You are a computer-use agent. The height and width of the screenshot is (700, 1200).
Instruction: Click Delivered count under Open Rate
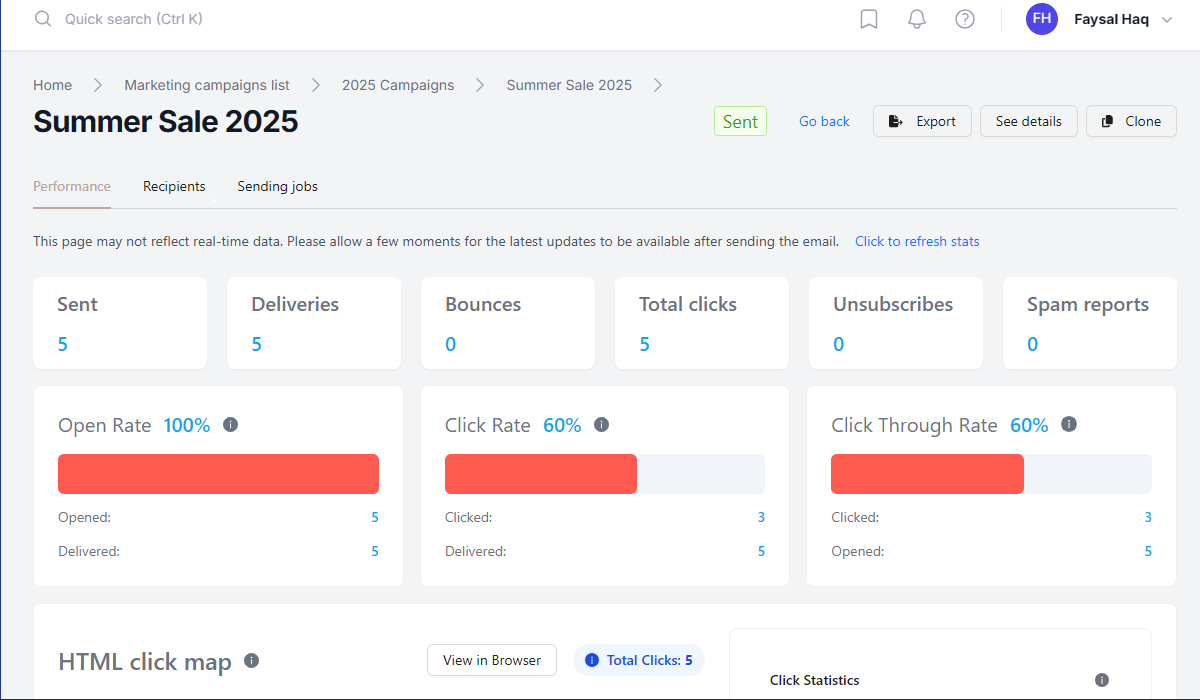(375, 551)
